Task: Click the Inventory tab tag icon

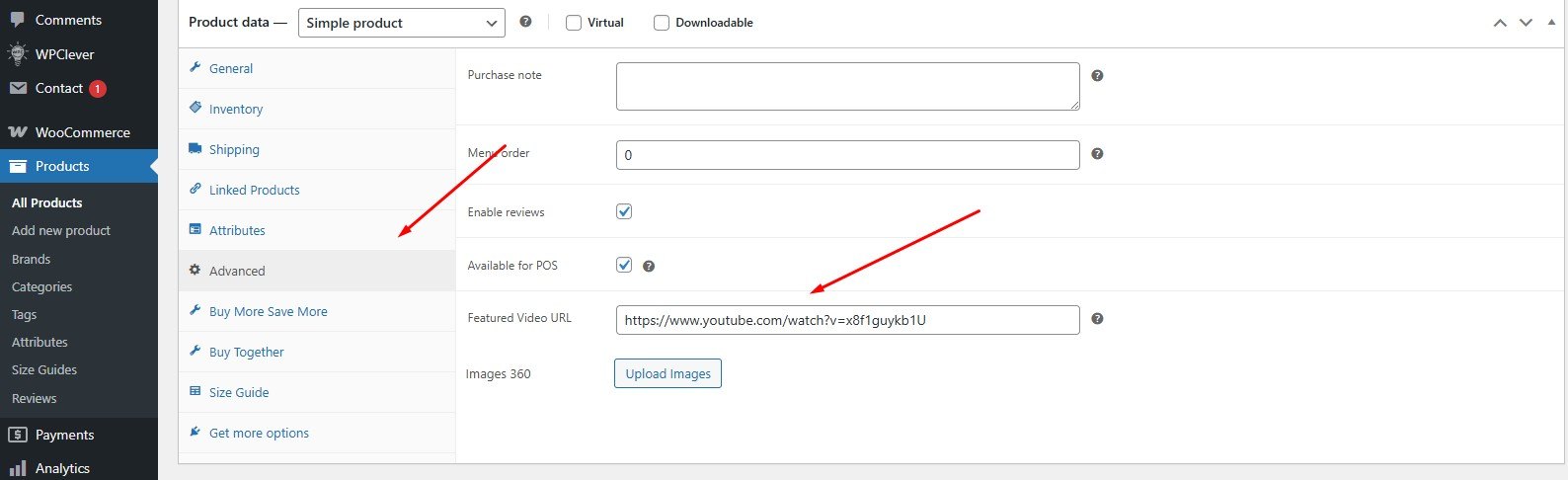Action: pyautogui.click(x=196, y=109)
